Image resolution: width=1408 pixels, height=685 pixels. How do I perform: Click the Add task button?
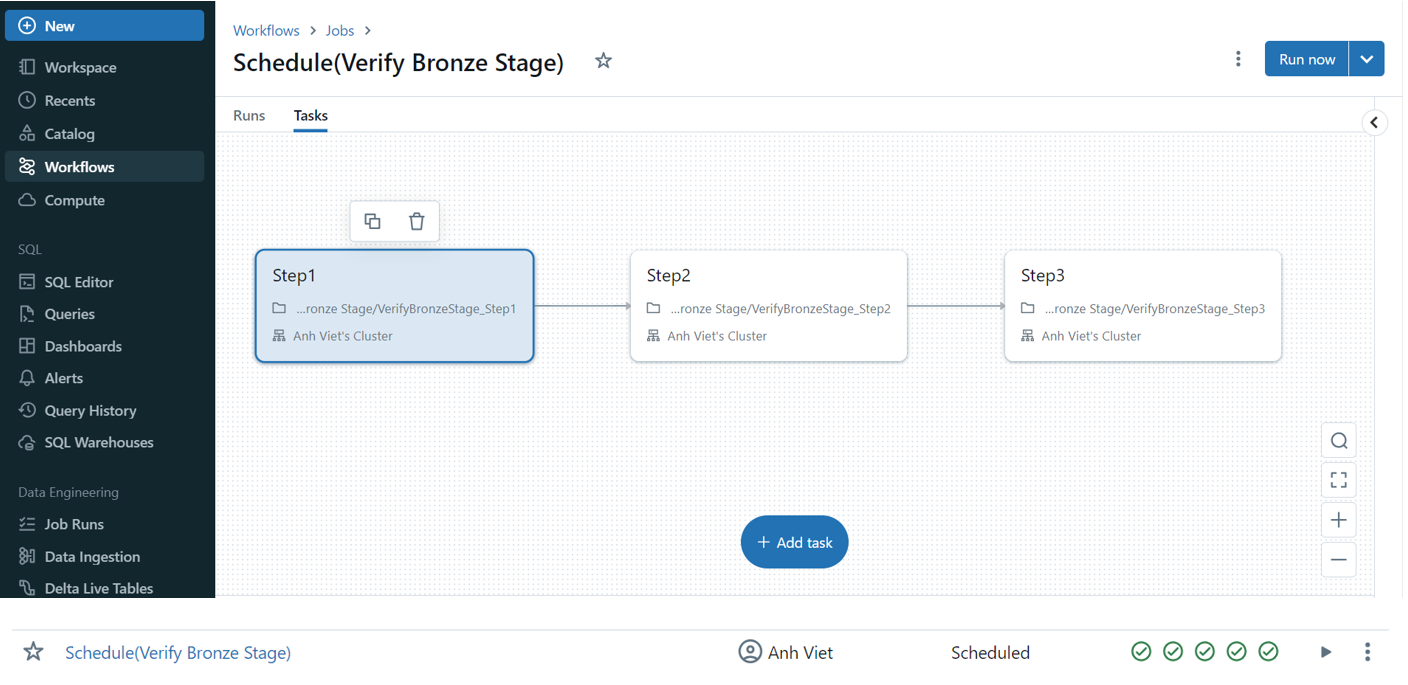794,541
